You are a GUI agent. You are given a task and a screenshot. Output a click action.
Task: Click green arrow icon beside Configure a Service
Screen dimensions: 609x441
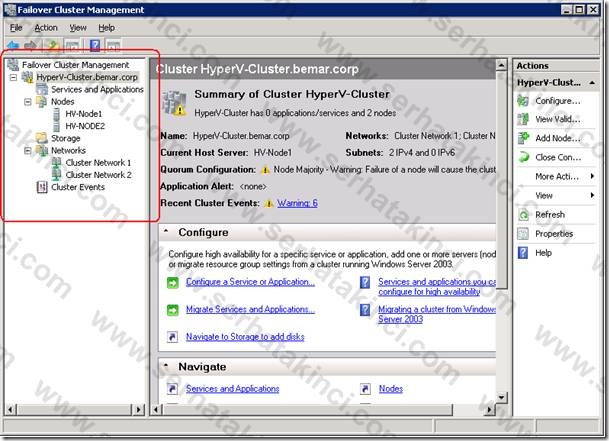172,282
